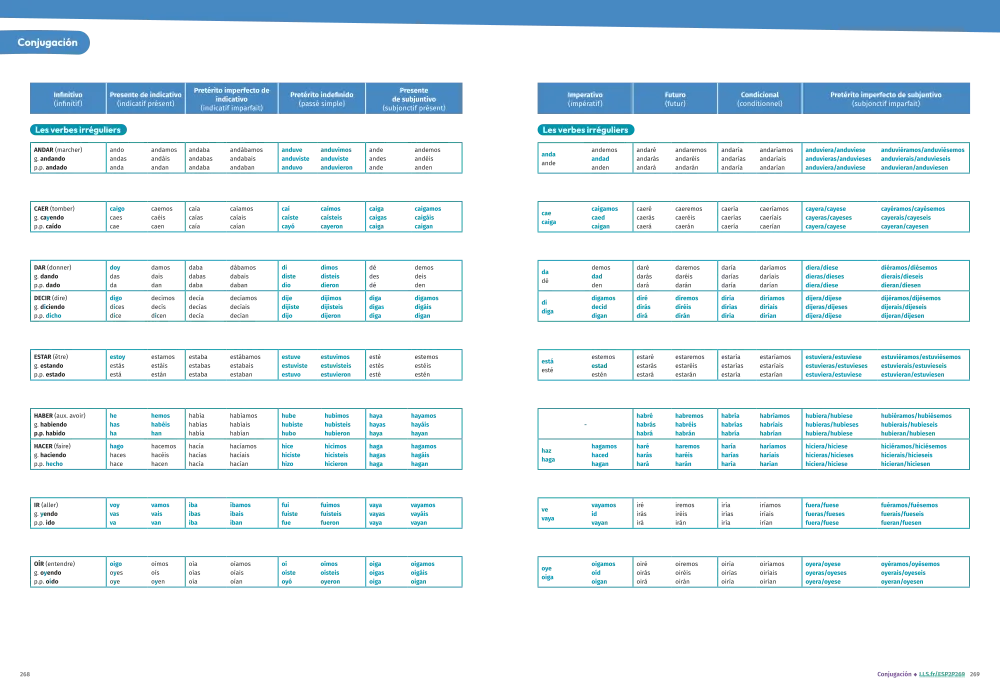Select the second verb table on the left page
The width and height of the screenshot is (1000, 695).
point(245,217)
